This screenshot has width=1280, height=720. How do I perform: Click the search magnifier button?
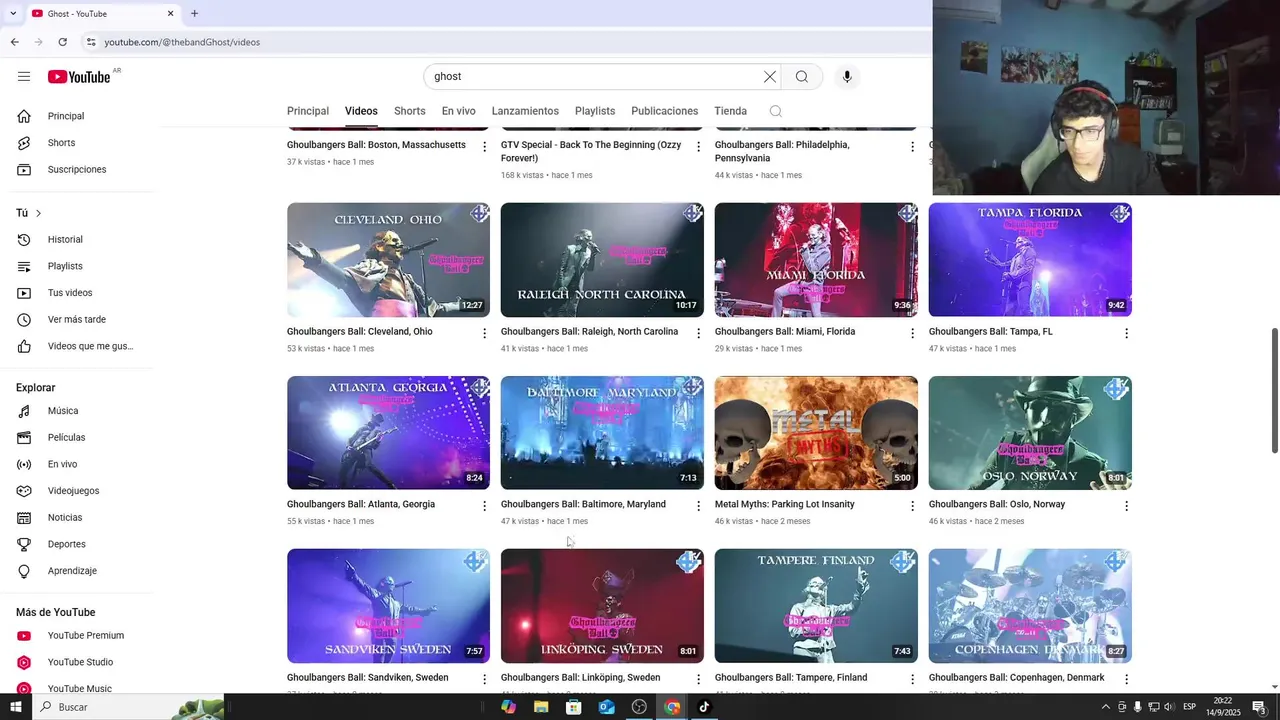tap(802, 77)
